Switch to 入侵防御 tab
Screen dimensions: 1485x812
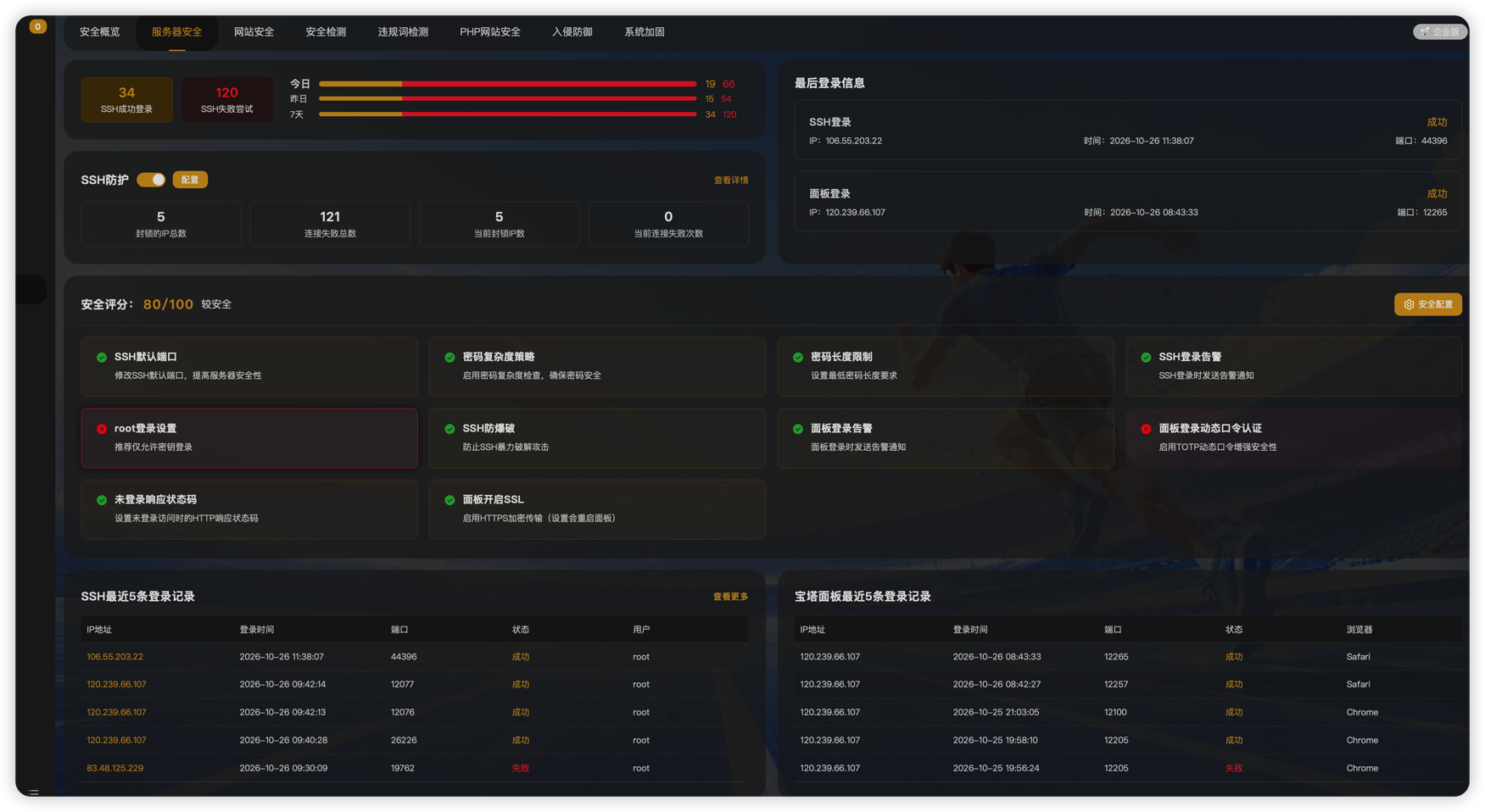(572, 32)
